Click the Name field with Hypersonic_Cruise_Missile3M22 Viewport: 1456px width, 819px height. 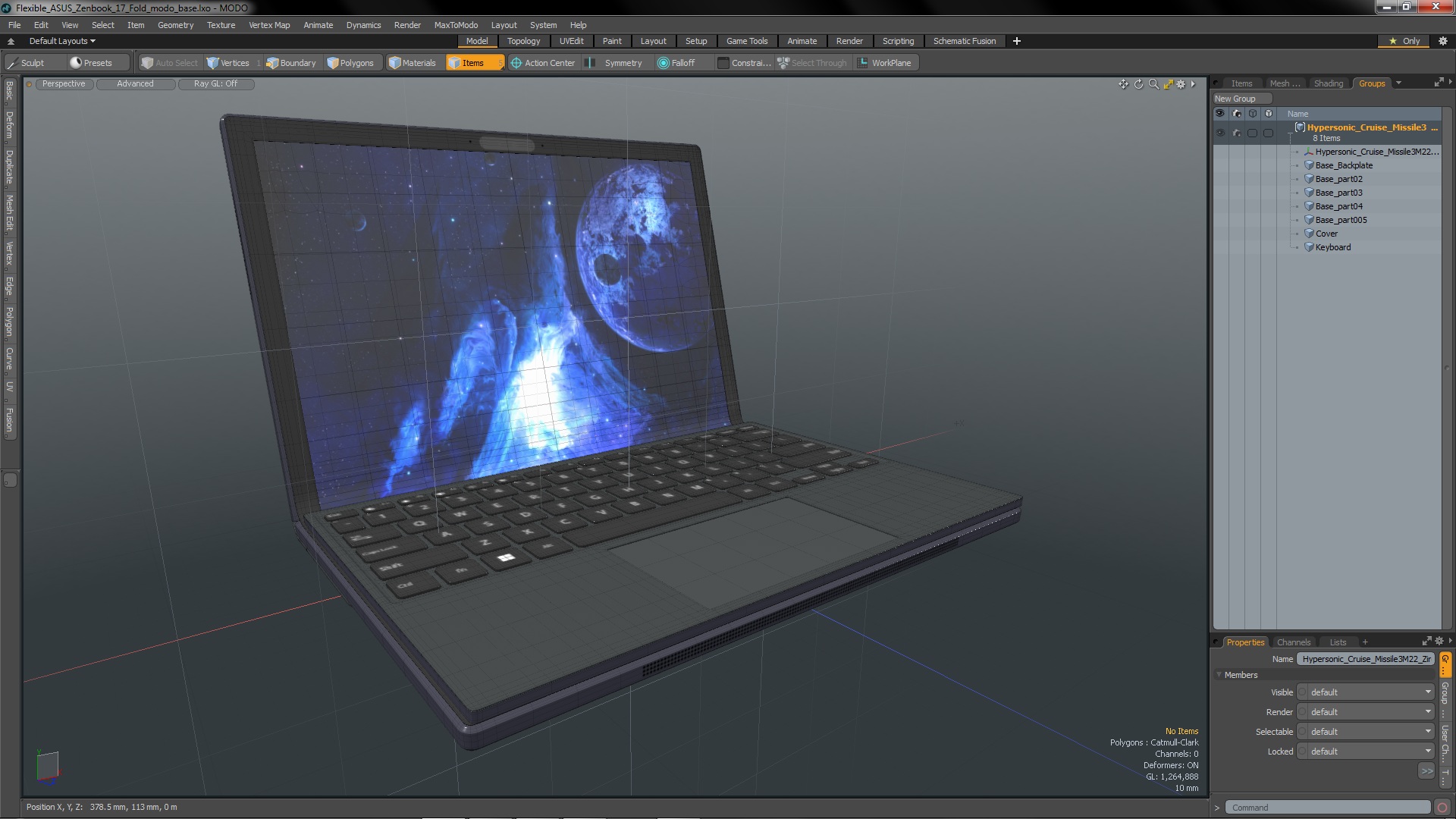coord(1366,659)
